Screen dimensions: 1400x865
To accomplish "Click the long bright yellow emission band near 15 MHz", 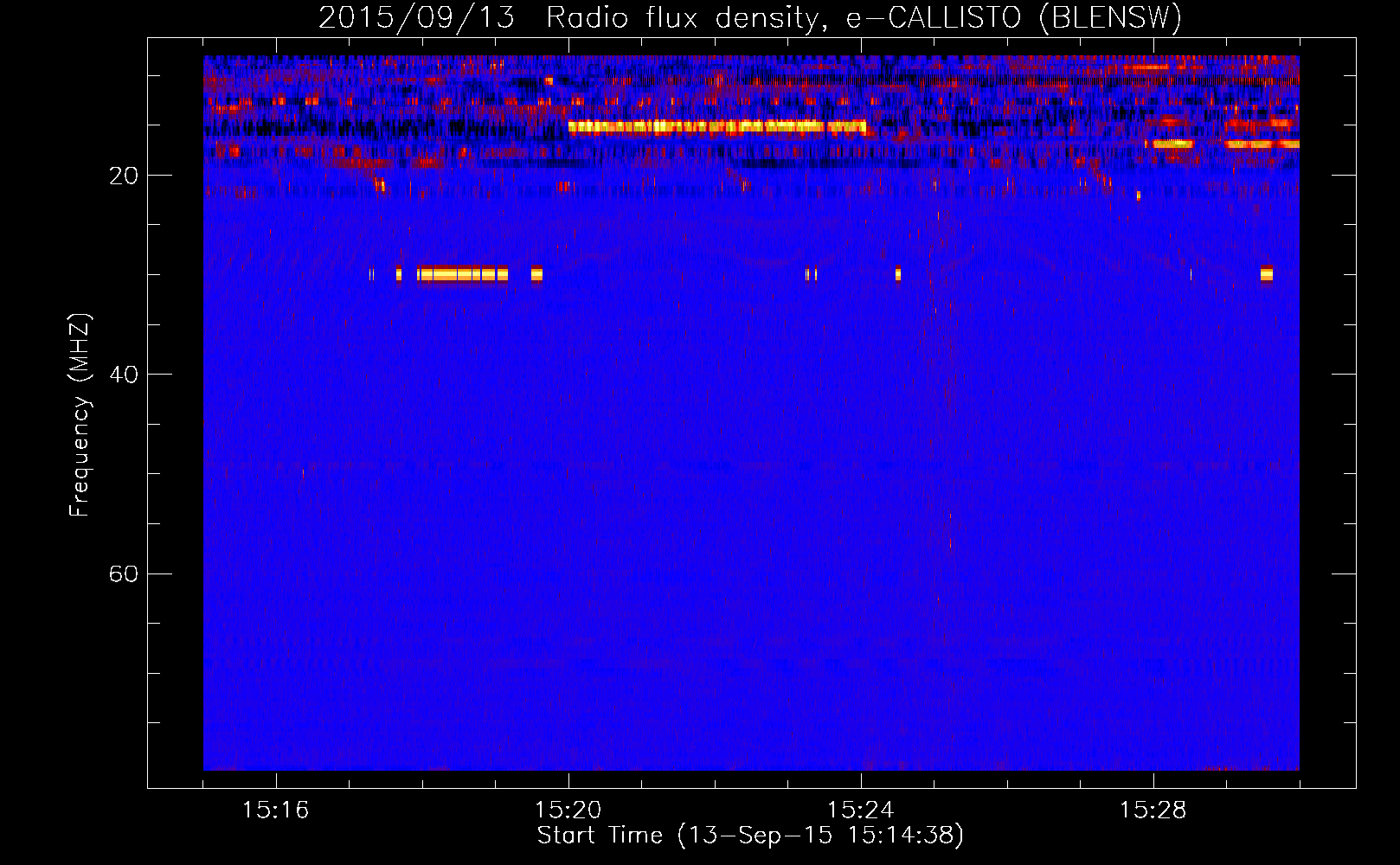I will (x=717, y=126).
